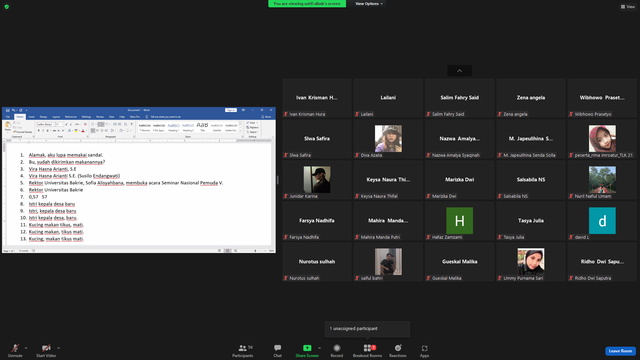Screen dimensions: 640x360
Task: Select Hafaz Zamzami's green H avatar tile
Action: pos(460,220)
